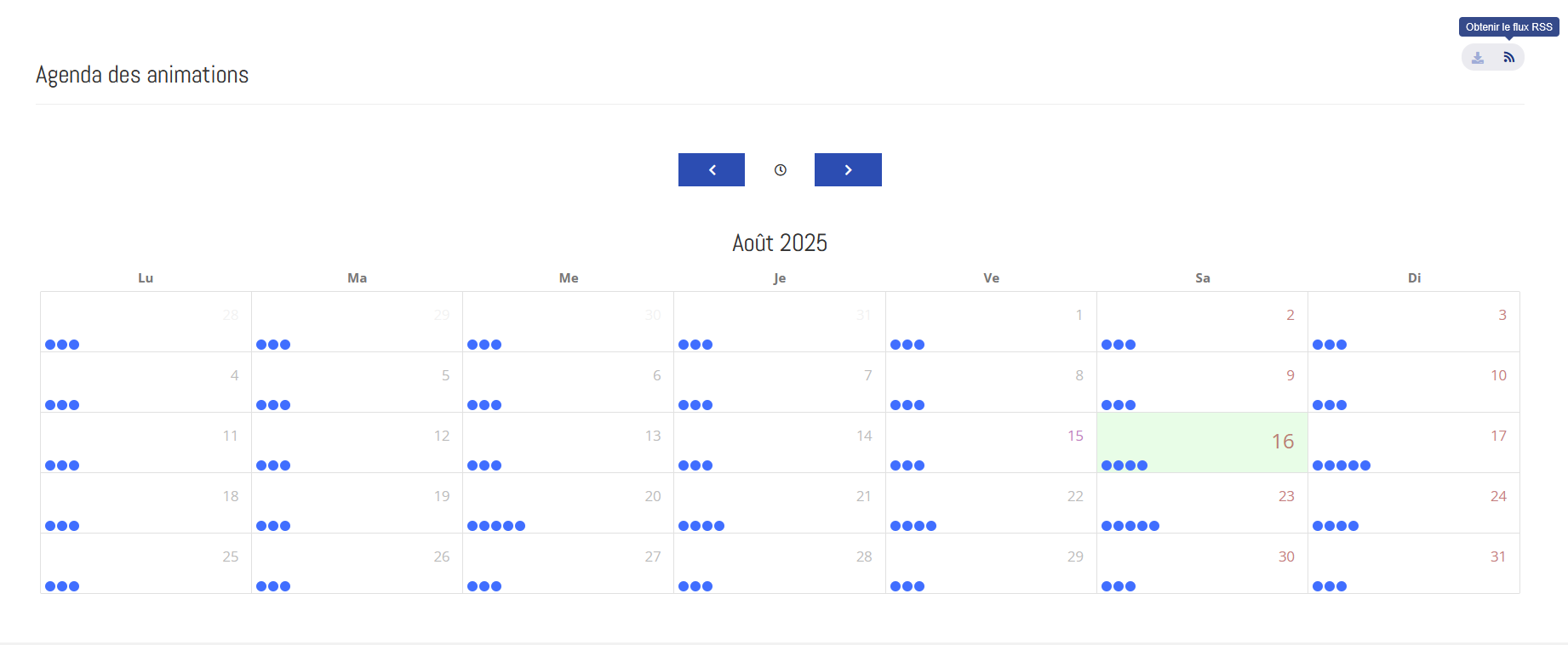Click the last event dot on August 17
The image size is (1568, 645).
1365,465
